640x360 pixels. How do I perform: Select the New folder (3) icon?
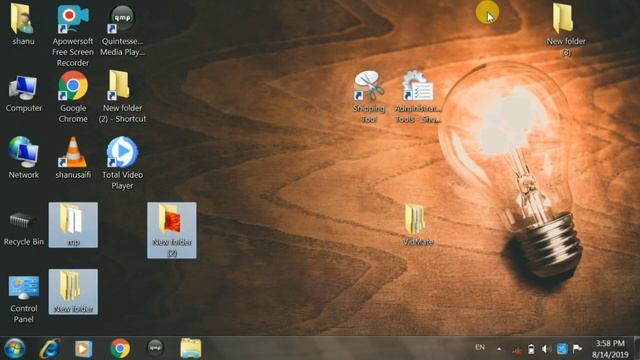[565, 29]
